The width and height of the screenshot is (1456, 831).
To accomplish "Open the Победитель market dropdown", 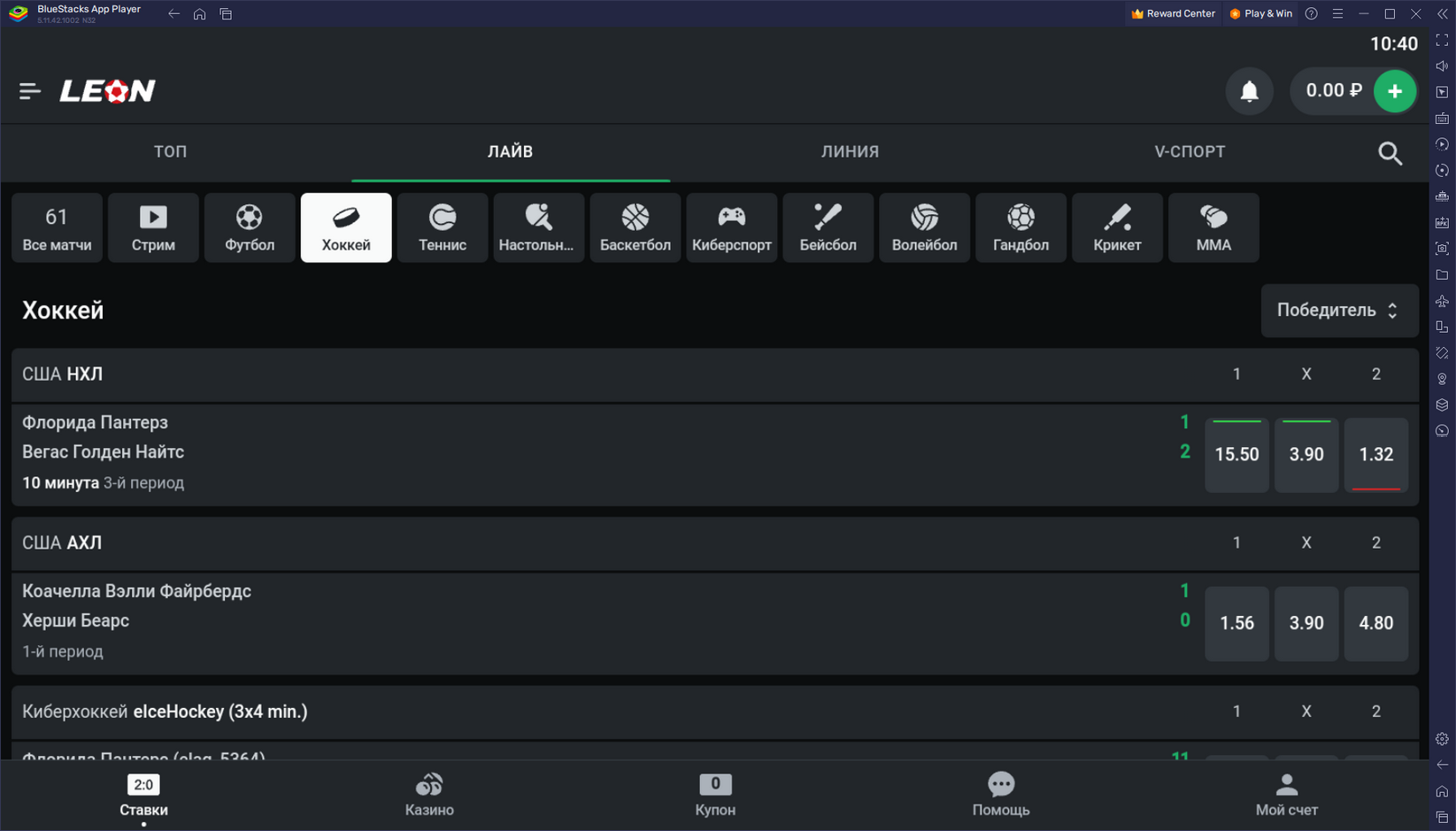I will click(x=1339, y=311).
